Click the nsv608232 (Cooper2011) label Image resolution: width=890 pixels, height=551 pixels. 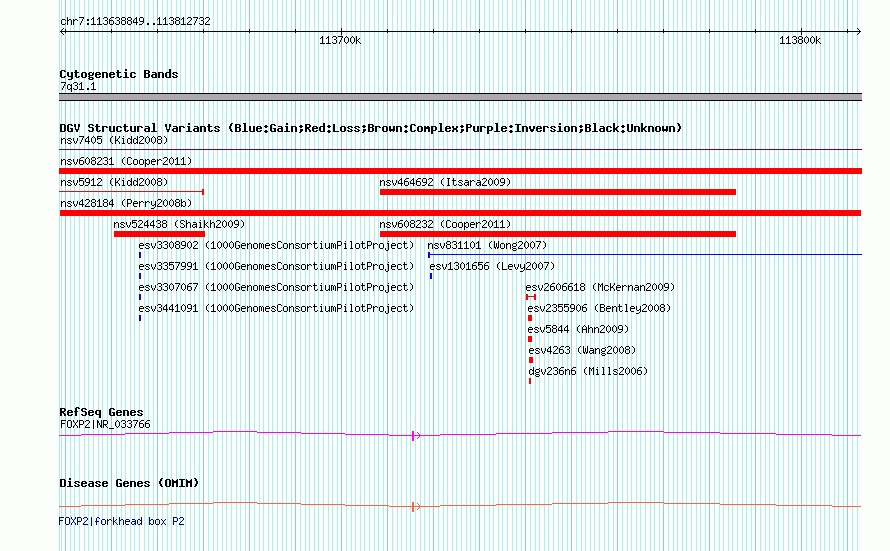[445, 224]
